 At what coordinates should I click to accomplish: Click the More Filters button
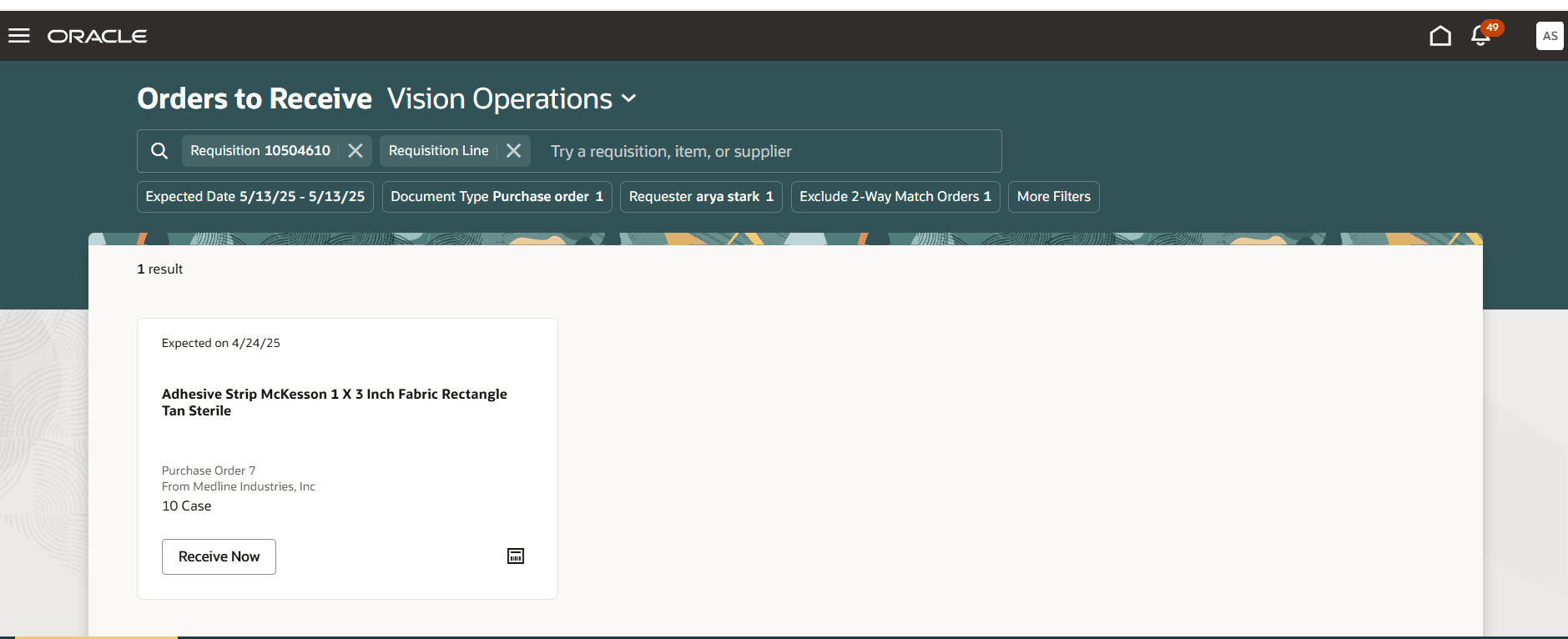[1054, 197]
